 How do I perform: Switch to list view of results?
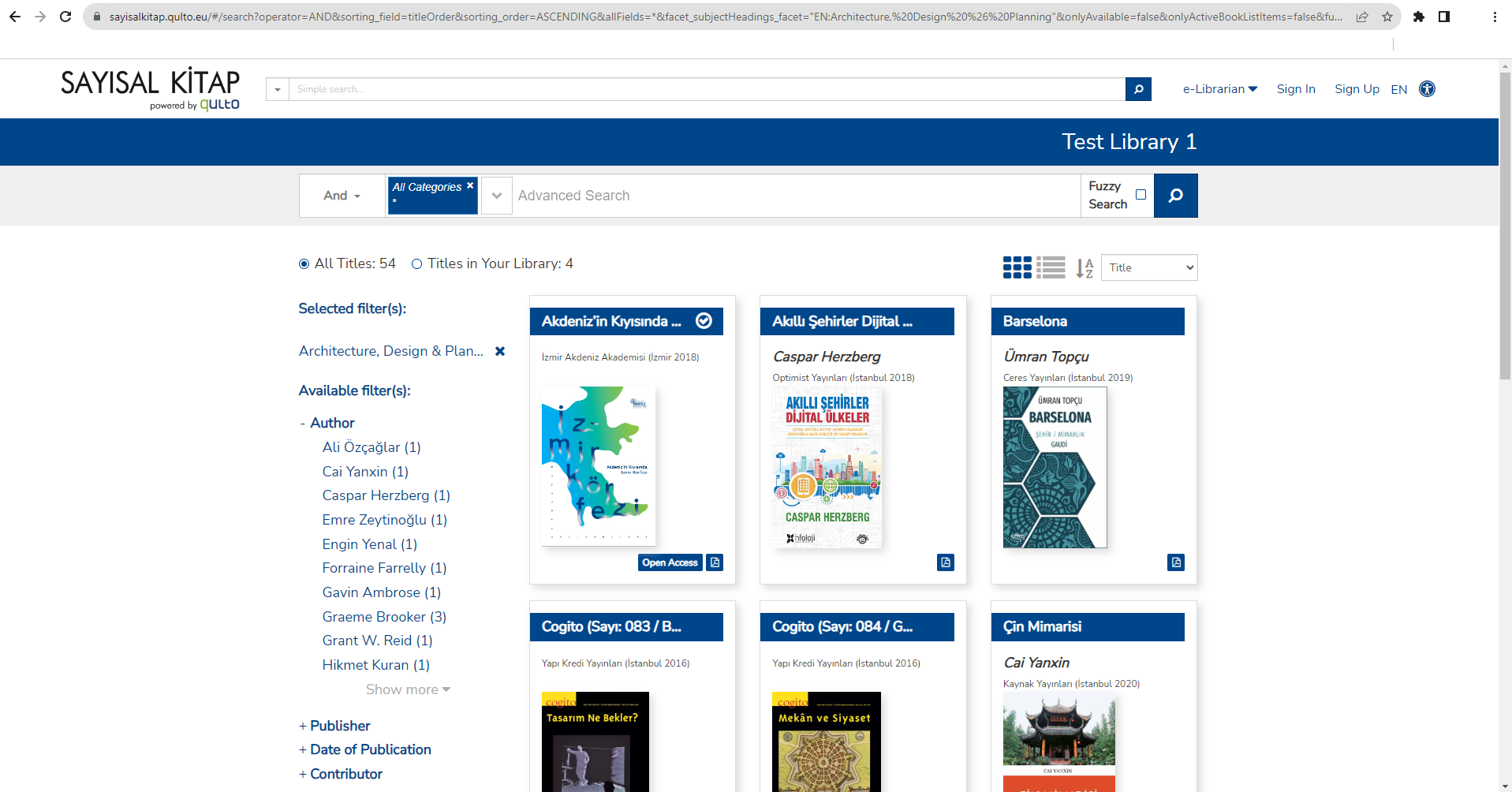1051,267
